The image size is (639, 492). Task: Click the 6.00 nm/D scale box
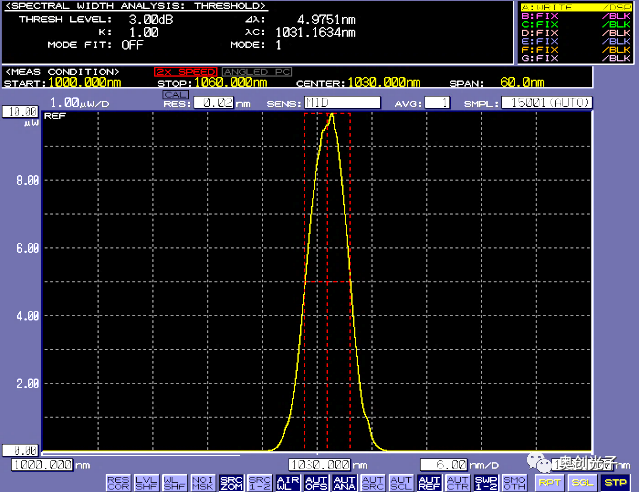[444, 465]
